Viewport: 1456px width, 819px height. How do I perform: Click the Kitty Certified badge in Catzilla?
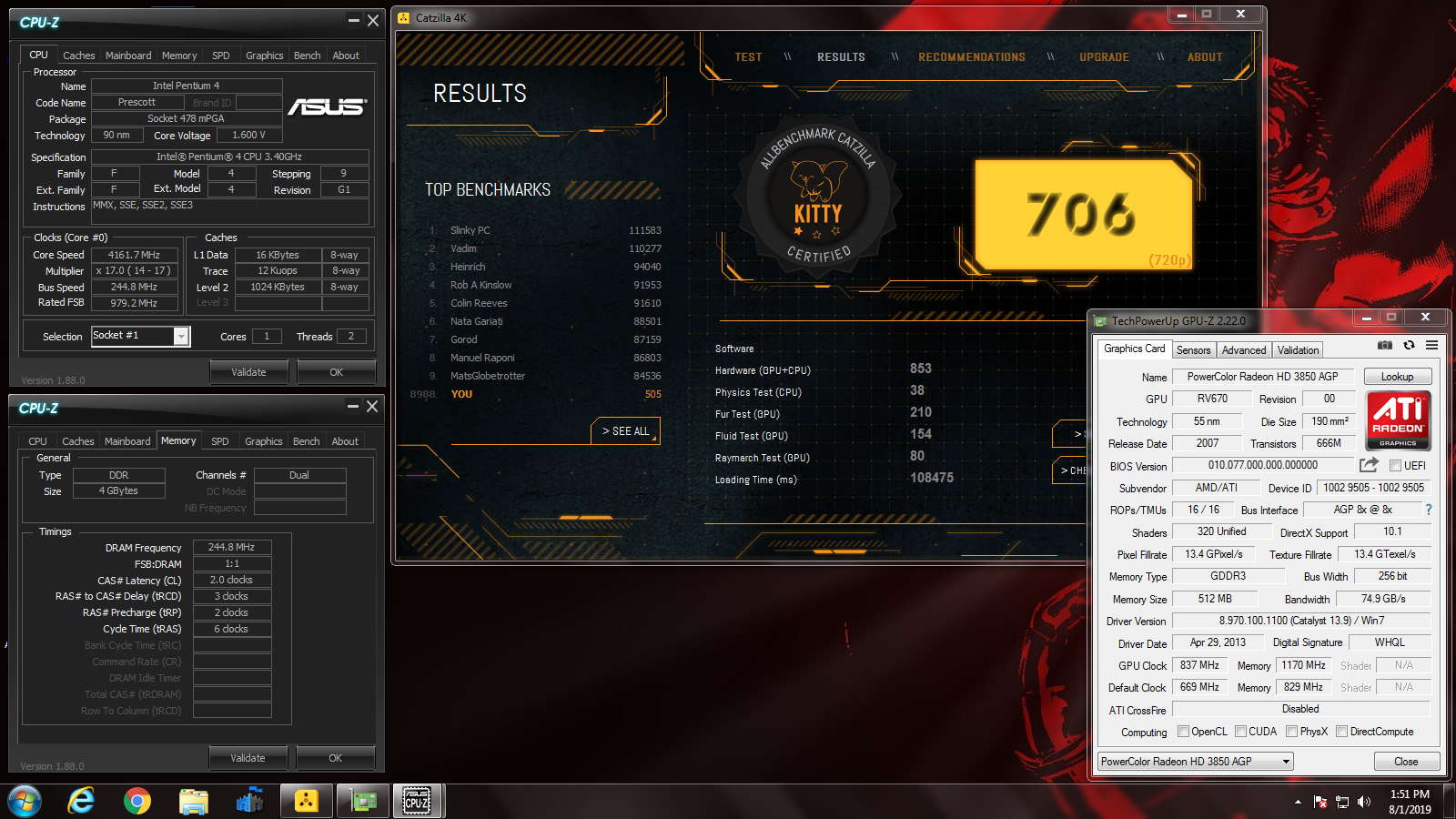[x=818, y=196]
